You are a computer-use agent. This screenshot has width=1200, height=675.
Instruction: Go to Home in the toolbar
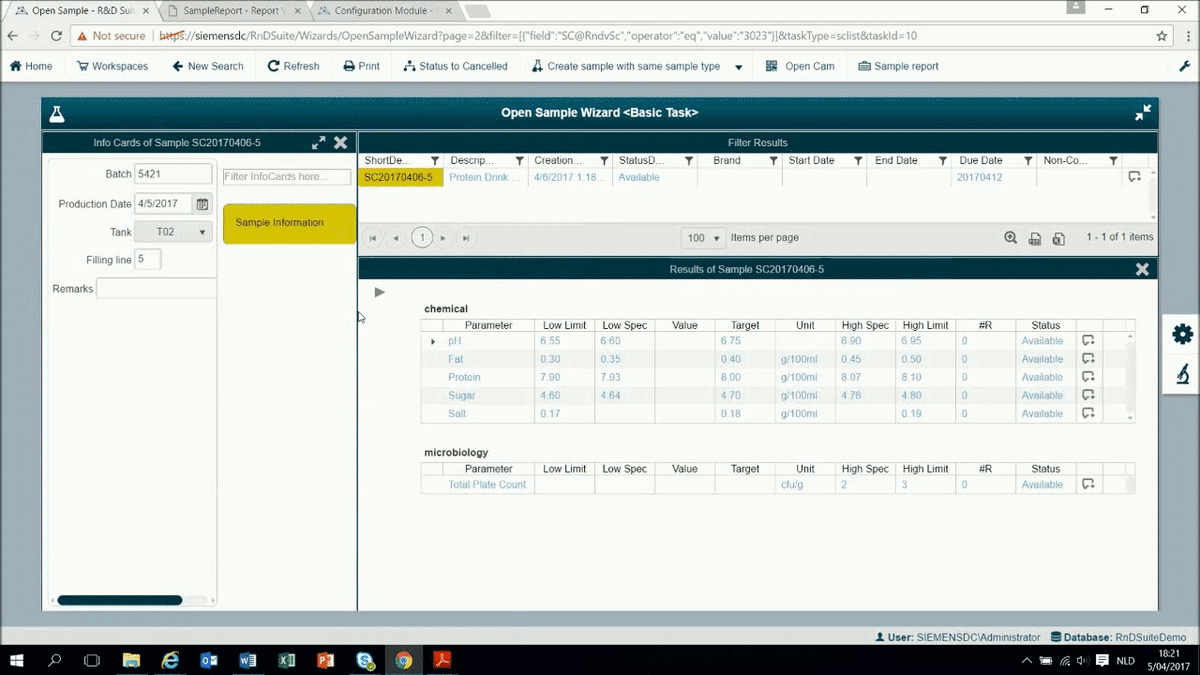tap(31, 66)
